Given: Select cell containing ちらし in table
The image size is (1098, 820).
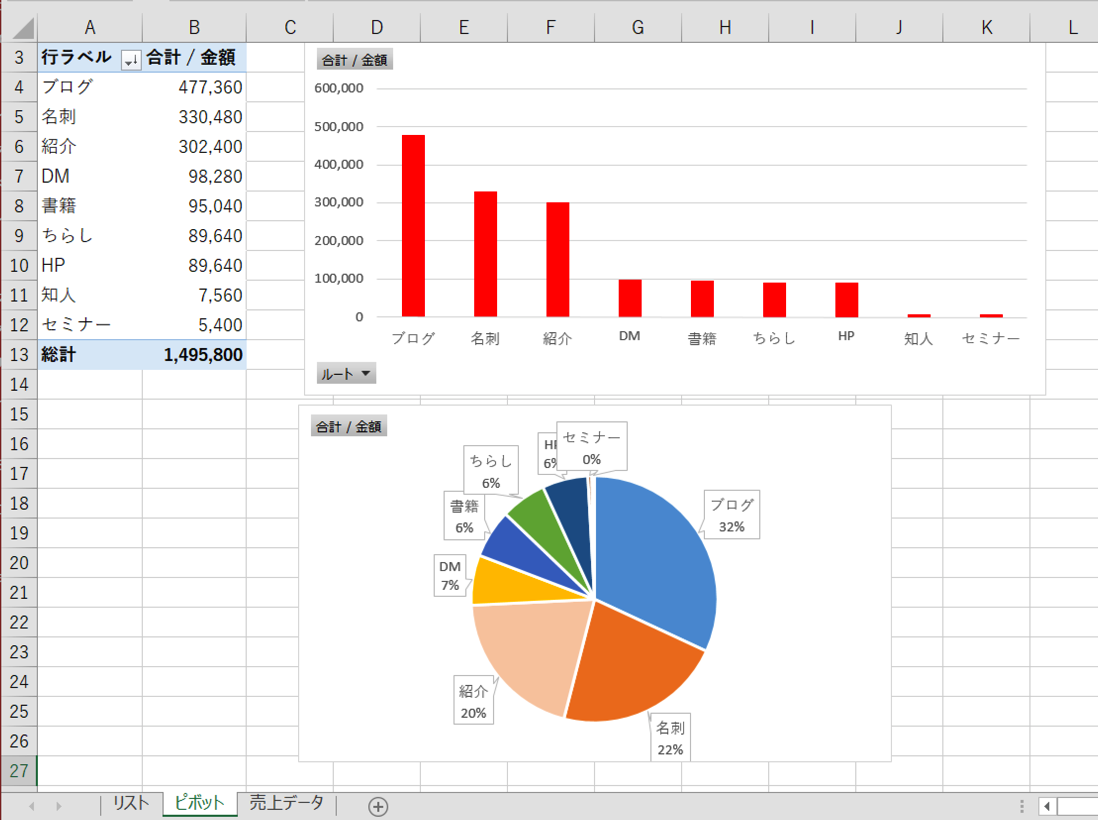Looking at the screenshot, I should (x=90, y=236).
